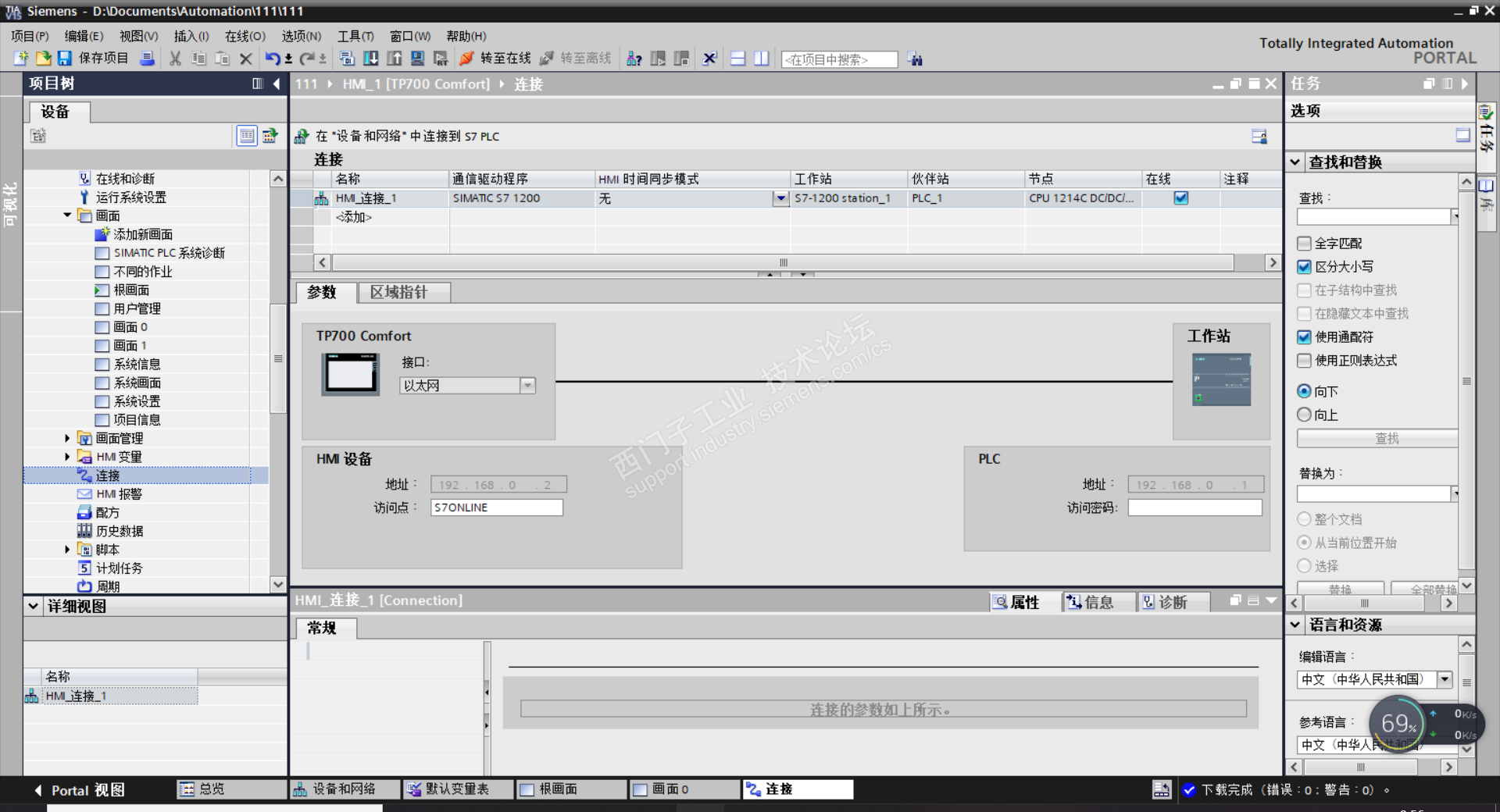This screenshot has height=812, width=1500.
Task: Collapse the 查找和替换 section
Action: click(x=1295, y=162)
